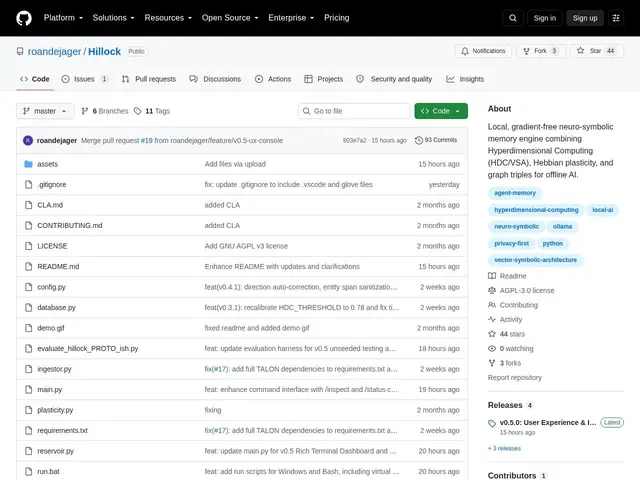This screenshot has height=480, width=640.
Task: Click the file icon next to demo.gif
Action: click(28, 328)
